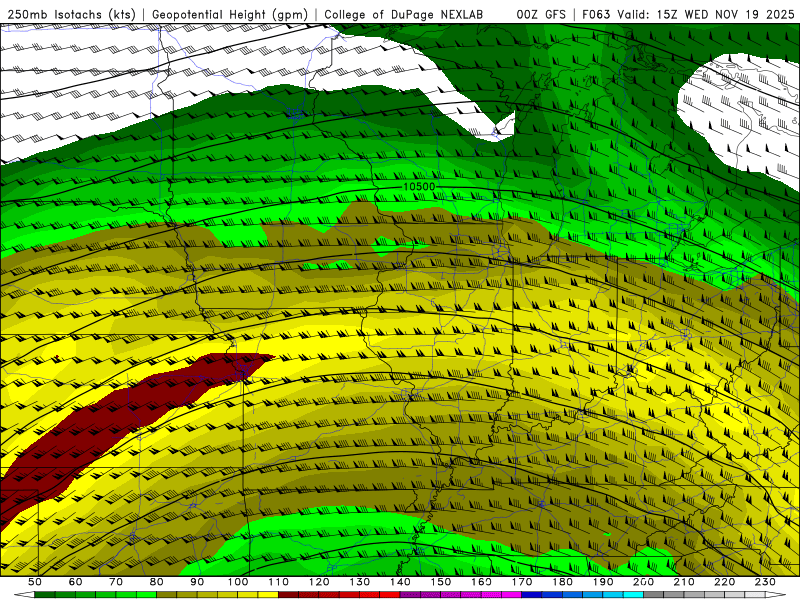The image size is (800, 600).
Task: Click the "210" value on the color scale
Action: coord(685,582)
